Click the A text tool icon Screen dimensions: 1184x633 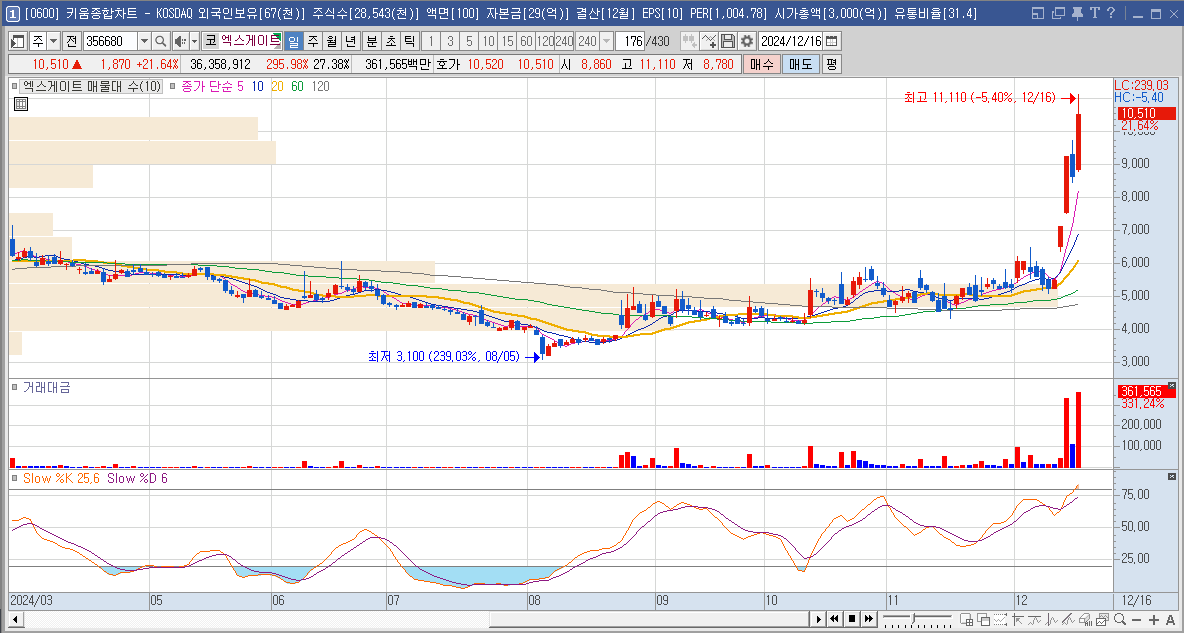pos(1170,620)
